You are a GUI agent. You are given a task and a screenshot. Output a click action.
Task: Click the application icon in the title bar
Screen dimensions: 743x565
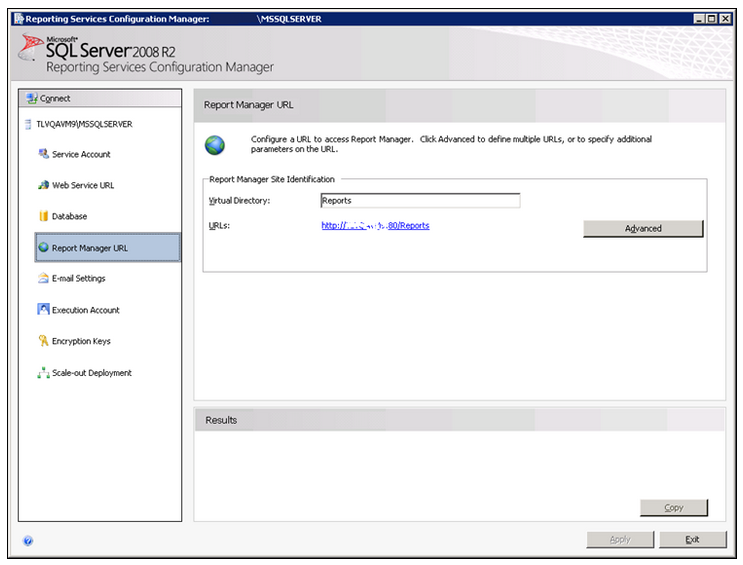[18, 18]
